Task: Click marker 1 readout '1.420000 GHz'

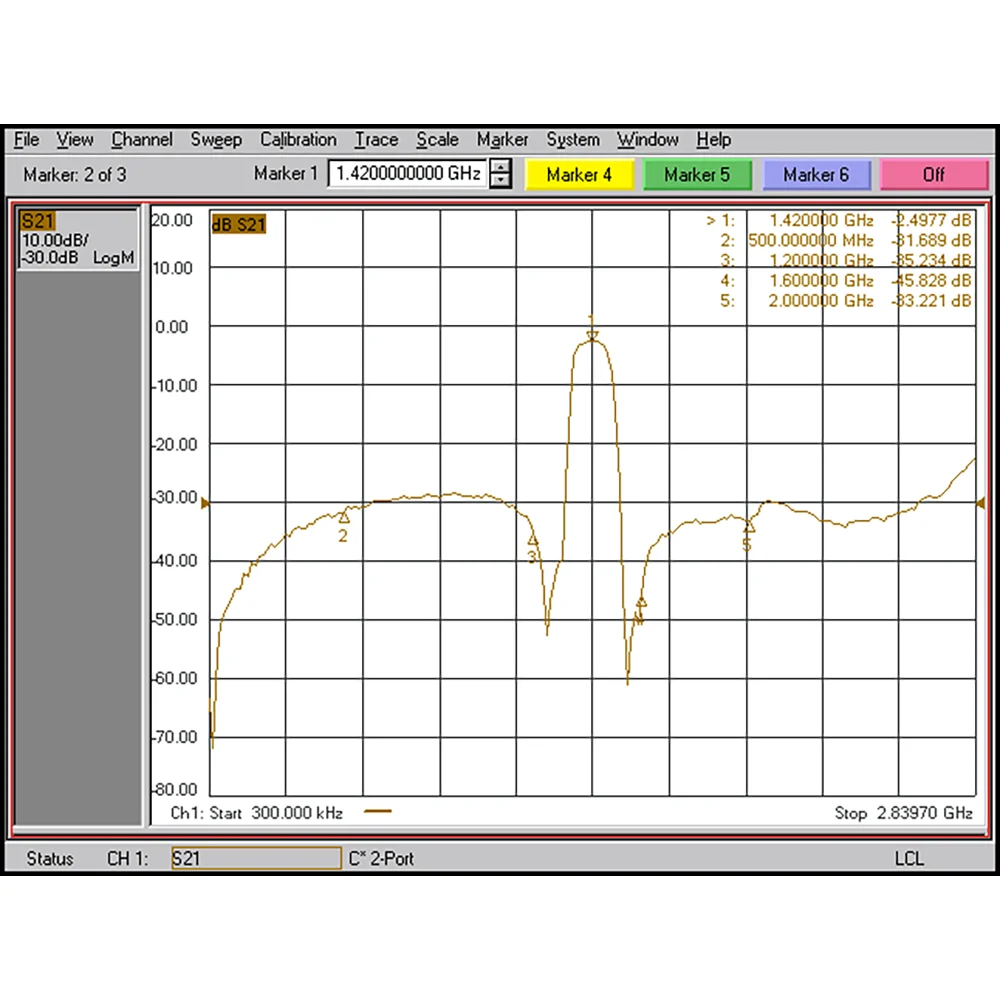Action: [x=821, y=221]
